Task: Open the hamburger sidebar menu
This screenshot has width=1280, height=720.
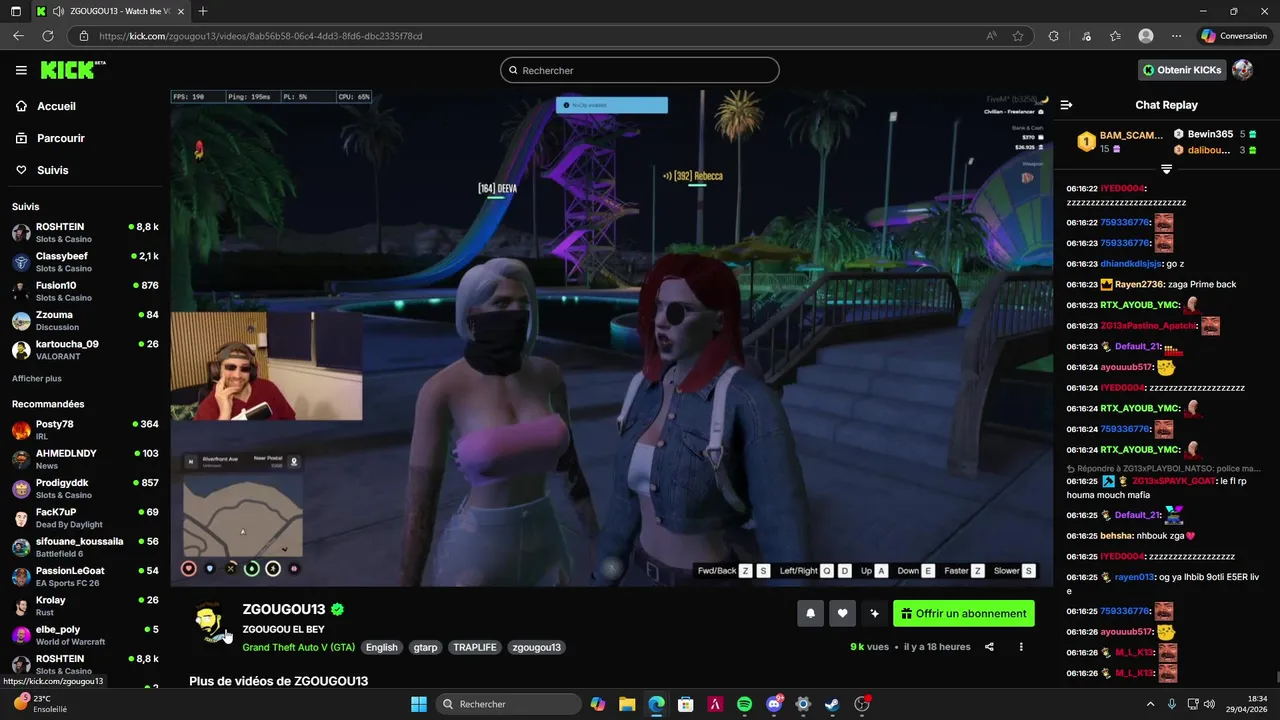Action: point(21,70)
